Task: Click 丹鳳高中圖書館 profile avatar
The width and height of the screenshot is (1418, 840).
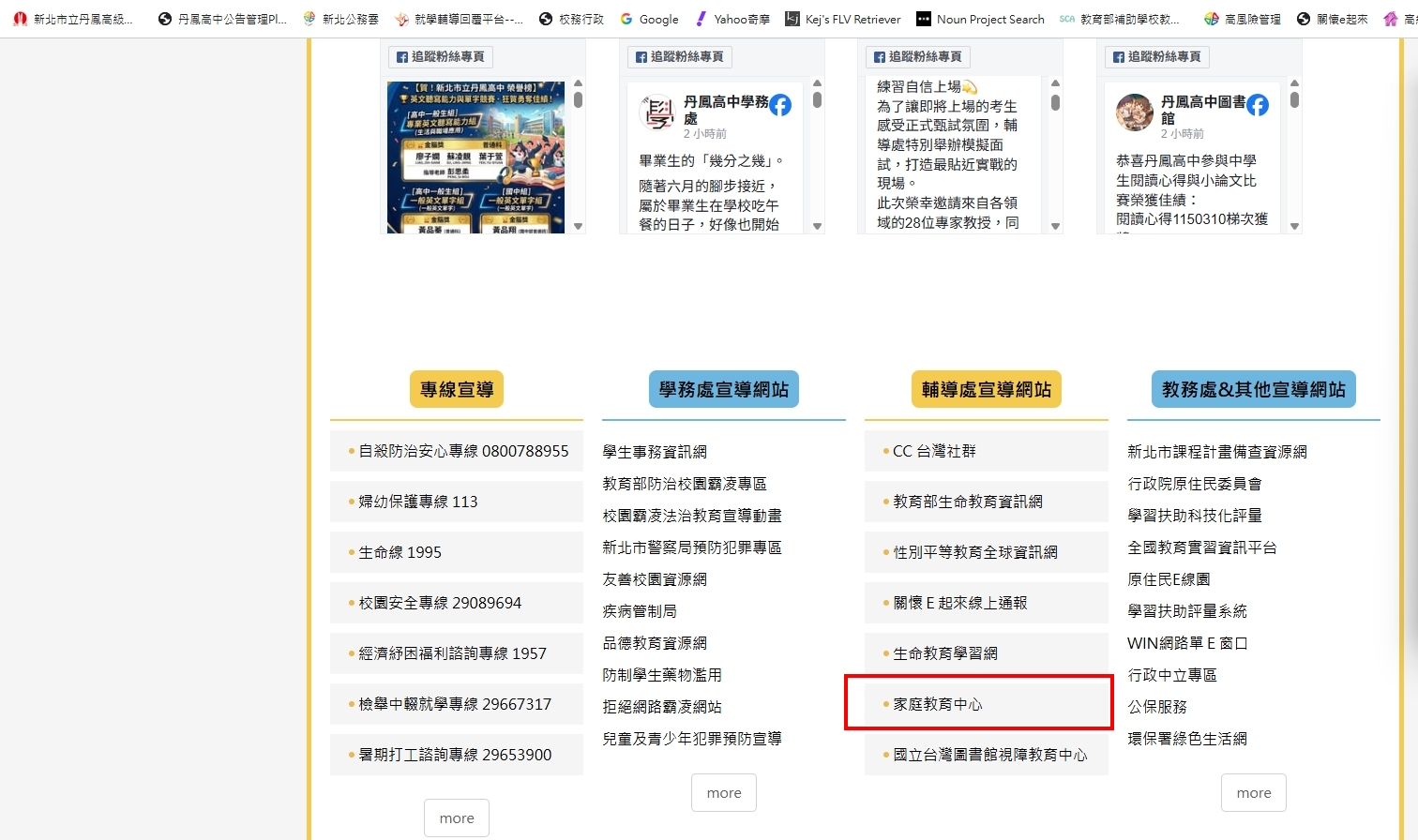Action: tap(1134, 112)
